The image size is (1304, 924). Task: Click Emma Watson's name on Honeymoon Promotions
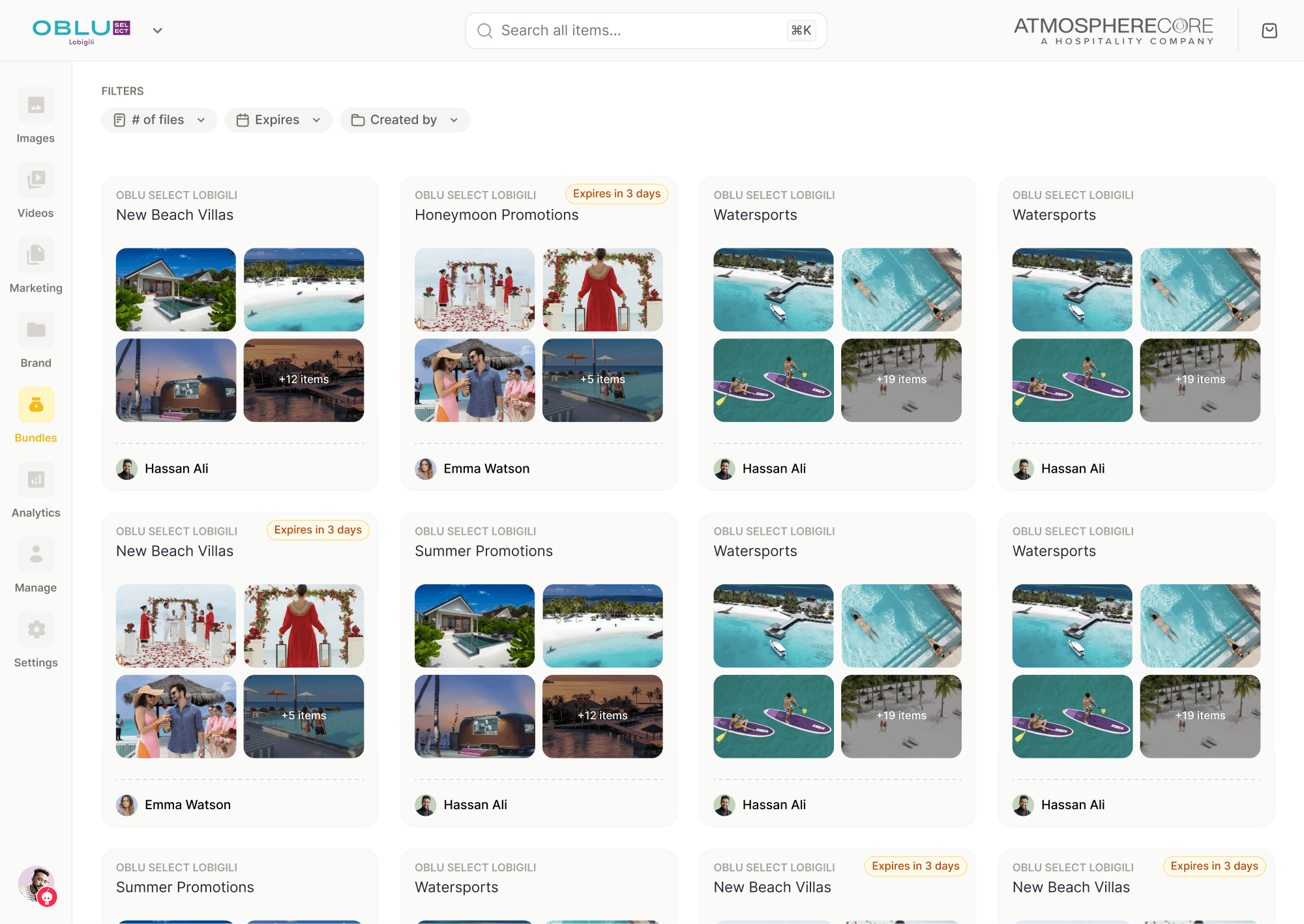(486, 469)
